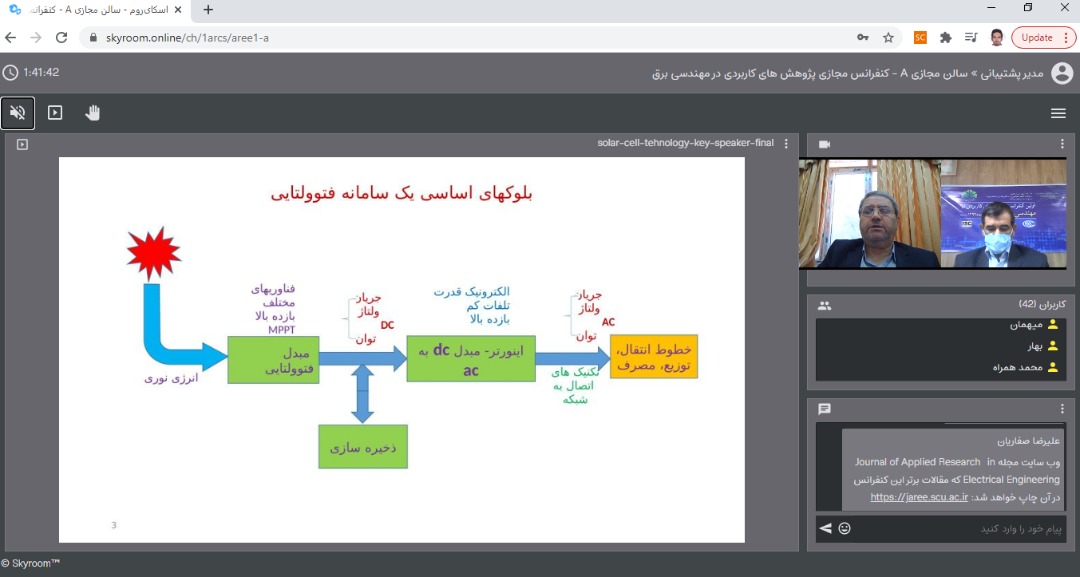1080x577 pixels.
Task: Open the jaree.scu.ac.ir link in chat
Action: (x=919, y=497)
